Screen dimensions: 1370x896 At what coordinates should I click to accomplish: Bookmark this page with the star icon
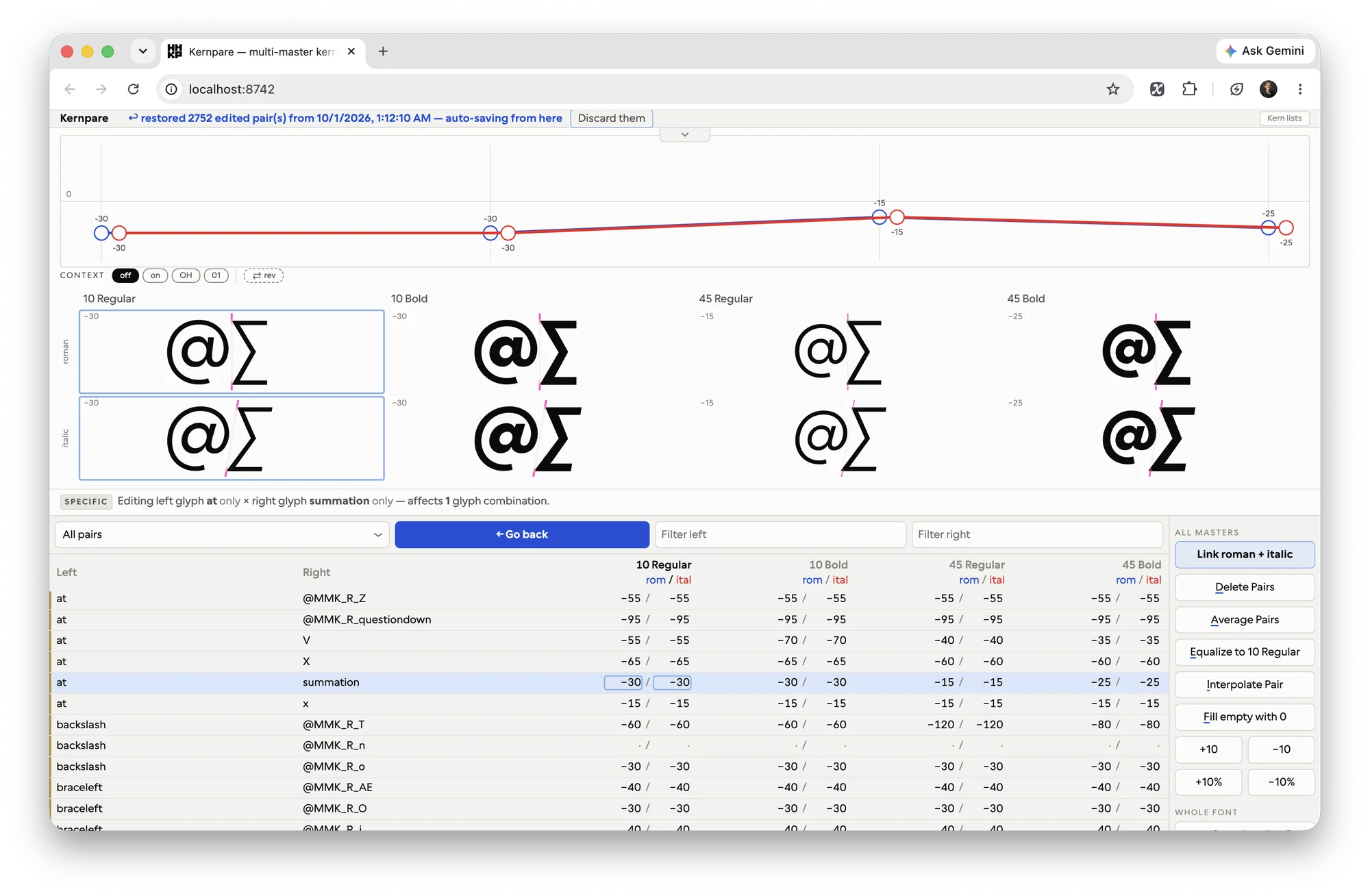point(1112,89)
